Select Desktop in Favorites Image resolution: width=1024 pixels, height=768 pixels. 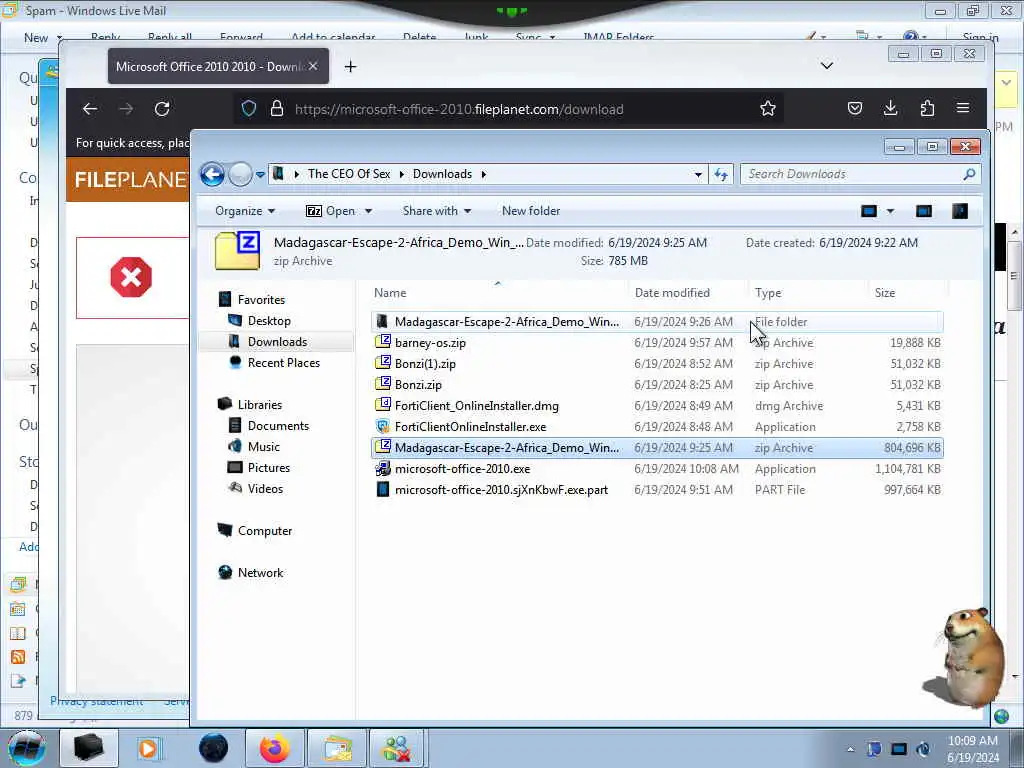[x=269, y=321]
